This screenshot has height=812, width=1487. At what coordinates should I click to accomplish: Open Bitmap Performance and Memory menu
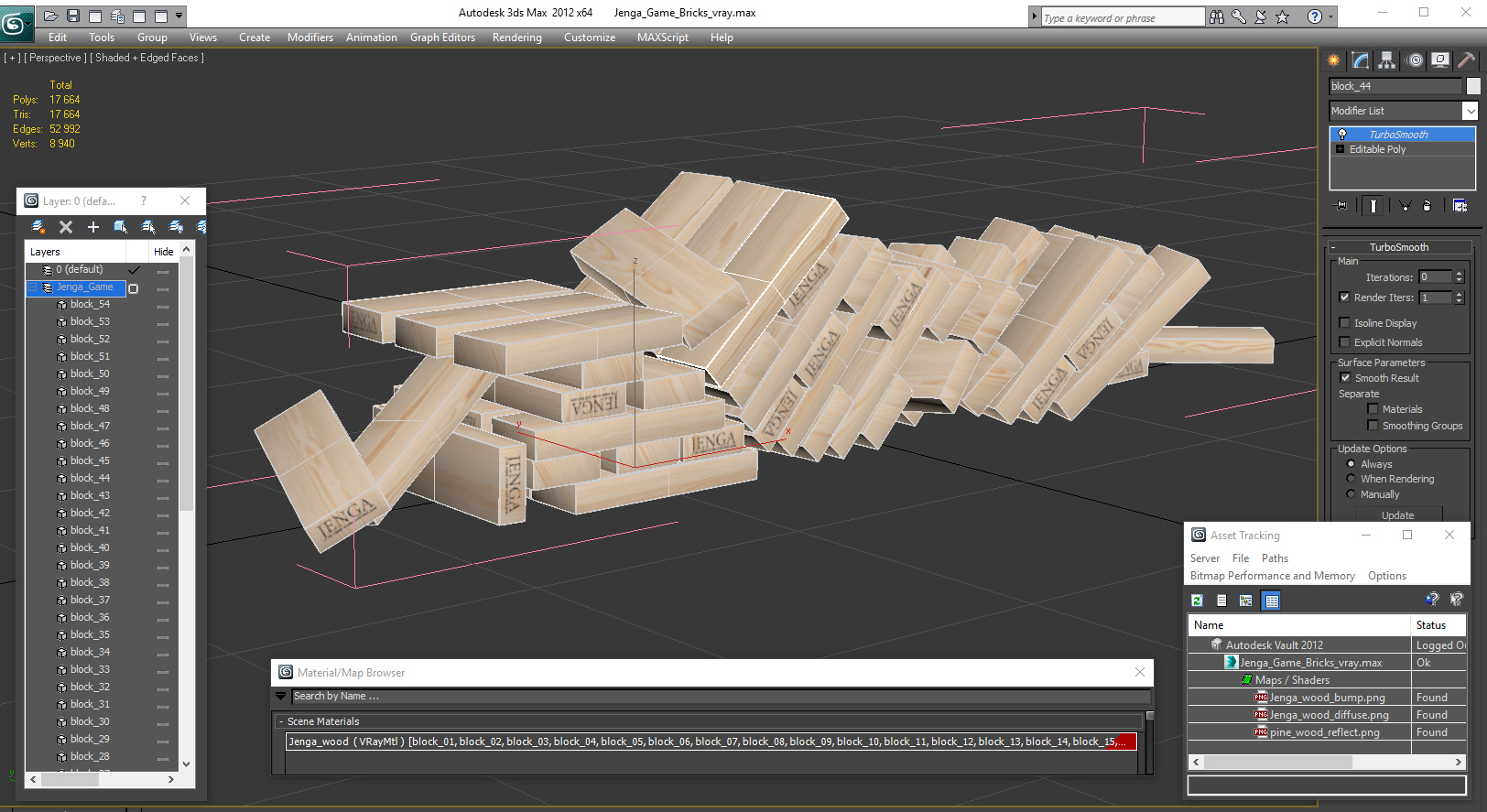(1273, 576)
